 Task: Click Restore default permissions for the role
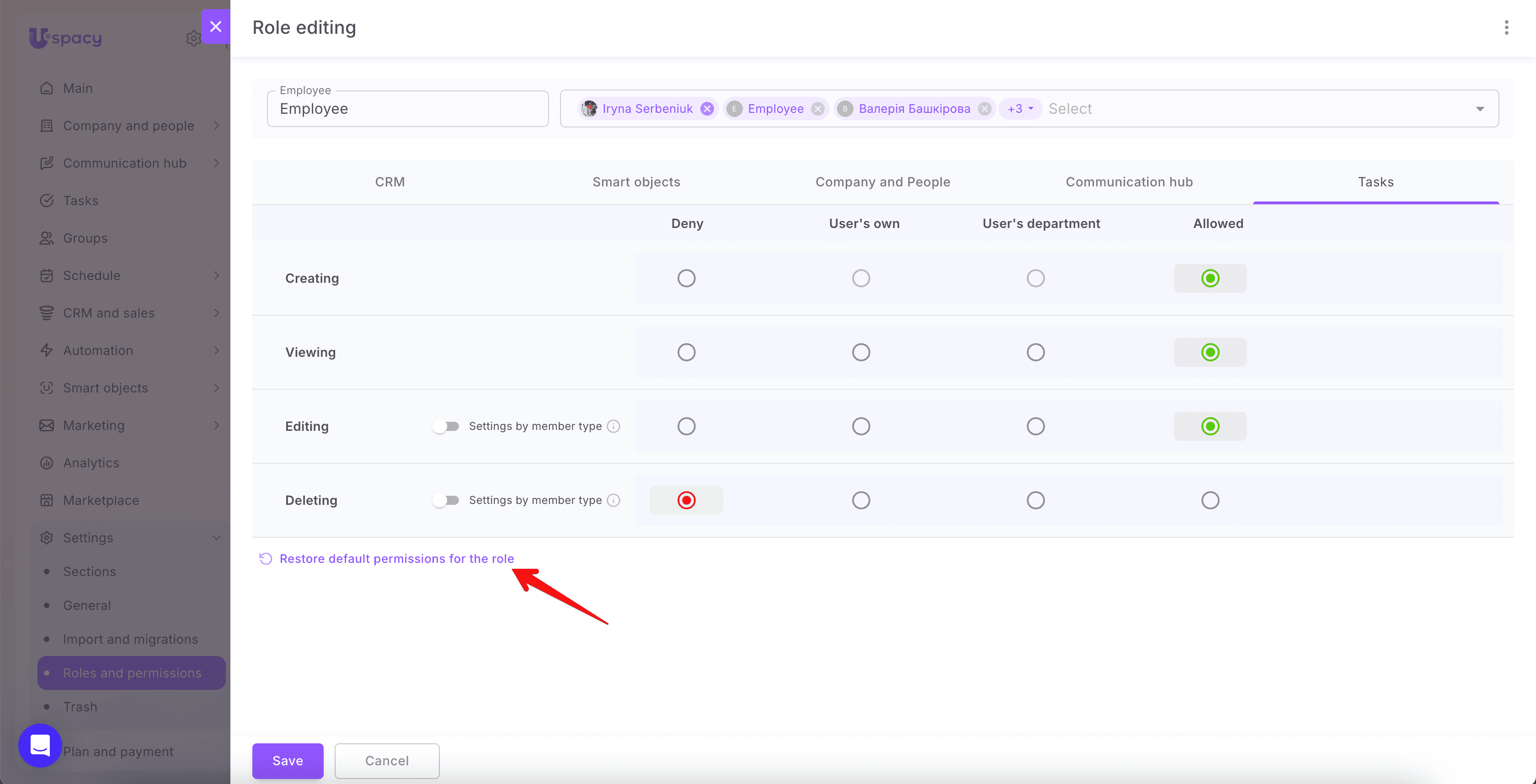point(396,558)
